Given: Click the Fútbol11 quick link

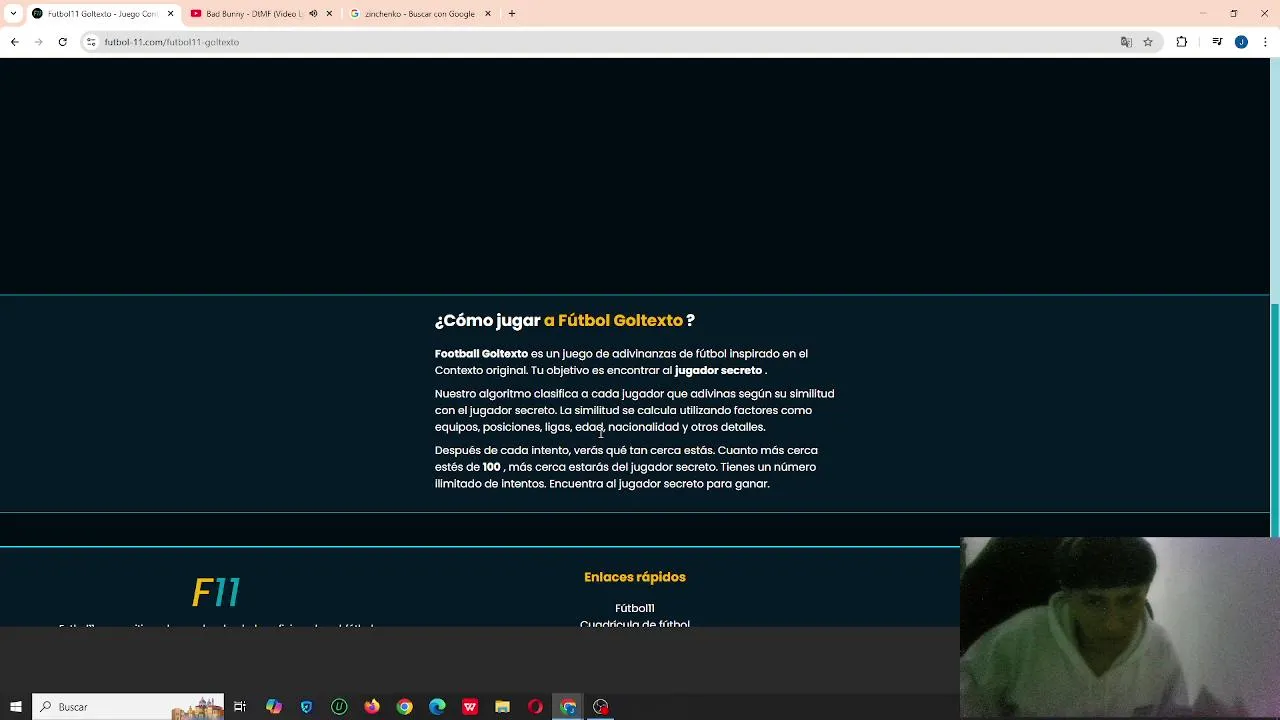Looking at the screenshot, I should click(635, 608).
